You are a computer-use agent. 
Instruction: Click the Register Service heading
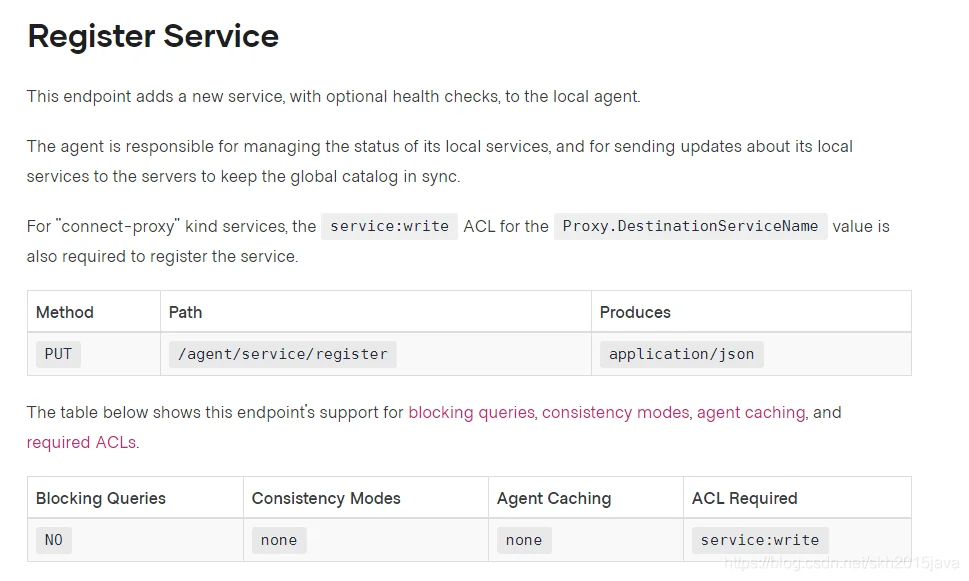[x=153, y=37]
